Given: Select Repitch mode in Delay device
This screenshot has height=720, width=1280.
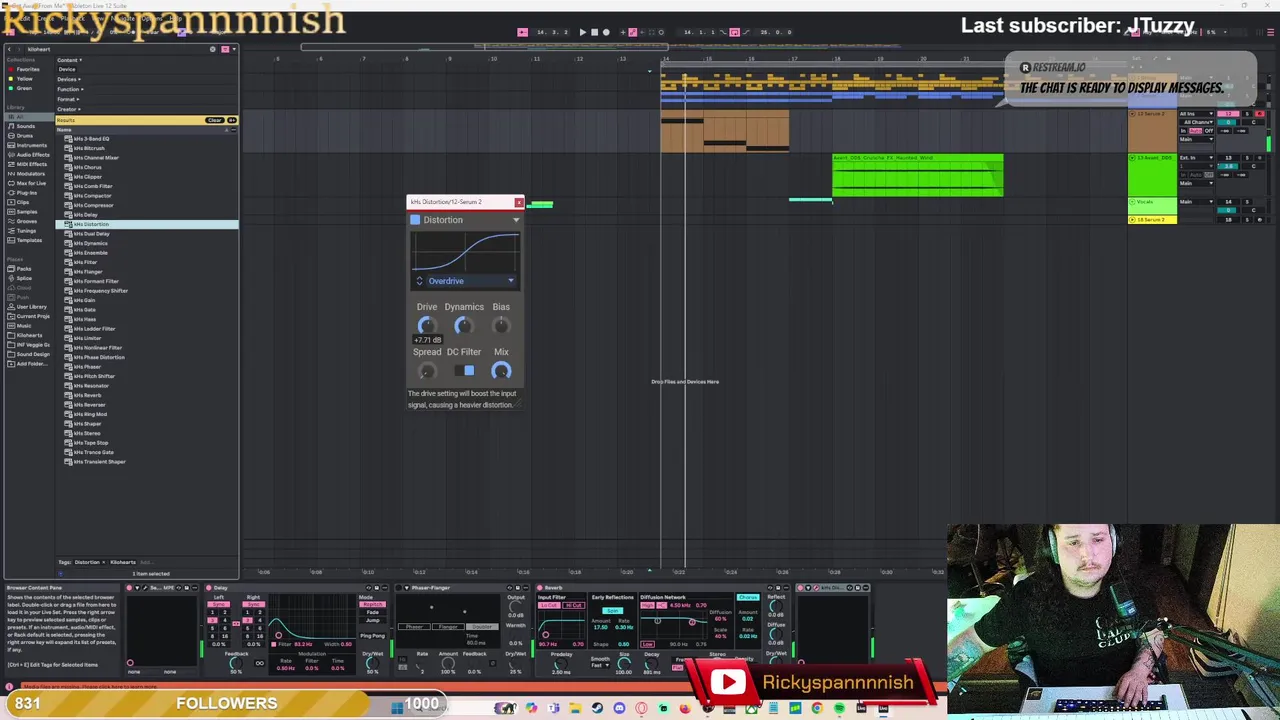Looking at the screenshot, I should [x=372, y=604].
